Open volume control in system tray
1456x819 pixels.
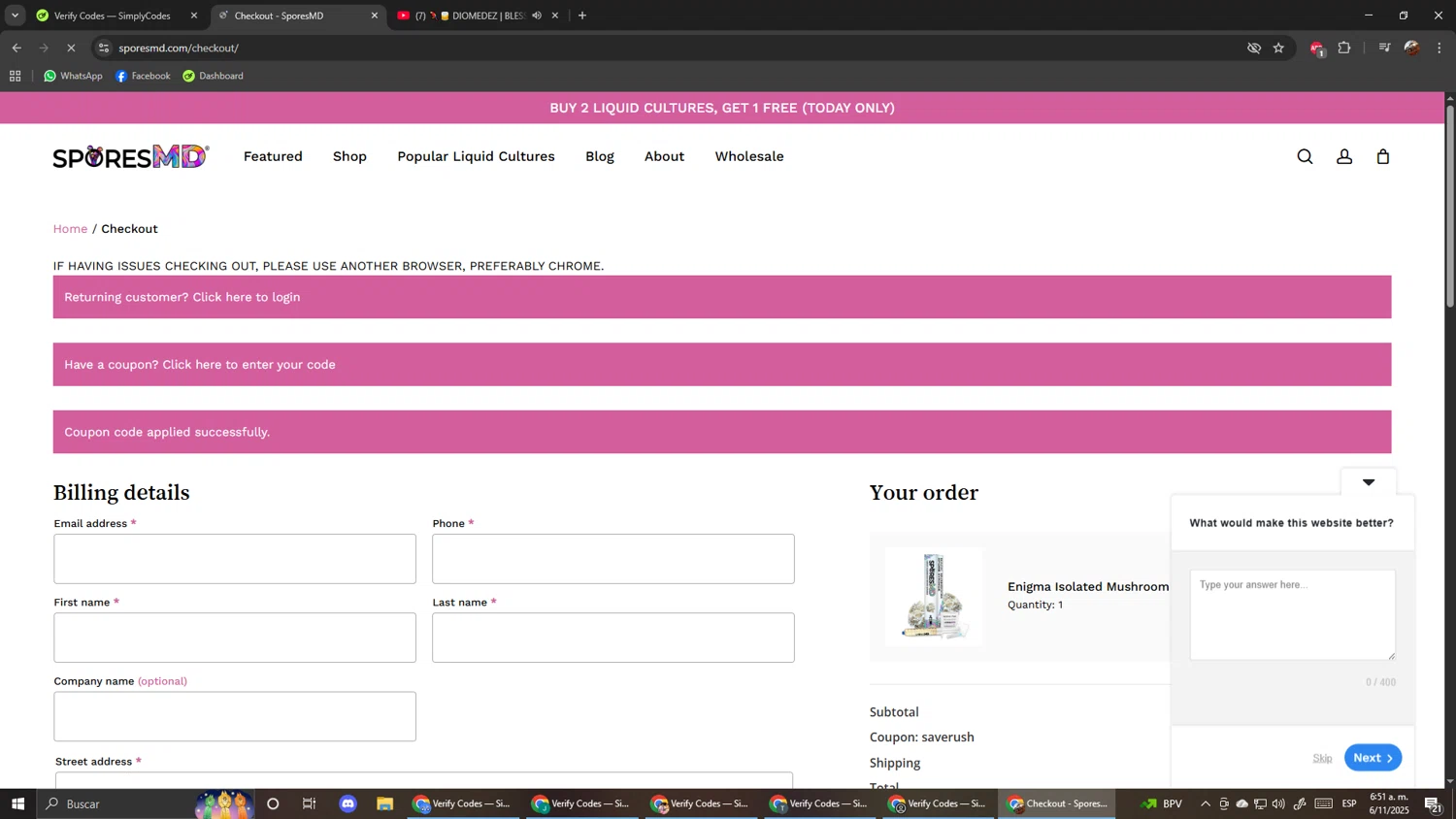[1278, 803]
